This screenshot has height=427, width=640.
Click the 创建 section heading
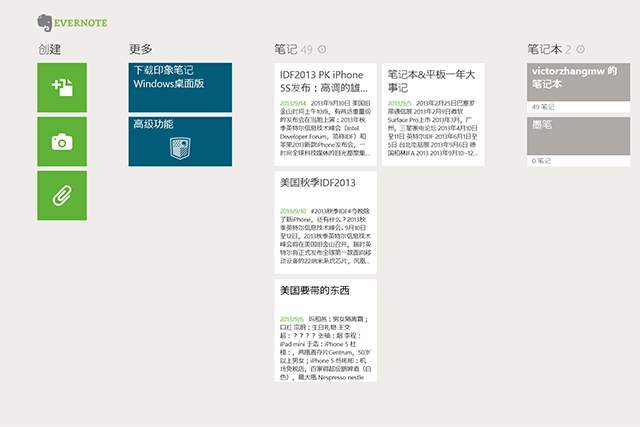pyautogui.click(x=49, y=49)
